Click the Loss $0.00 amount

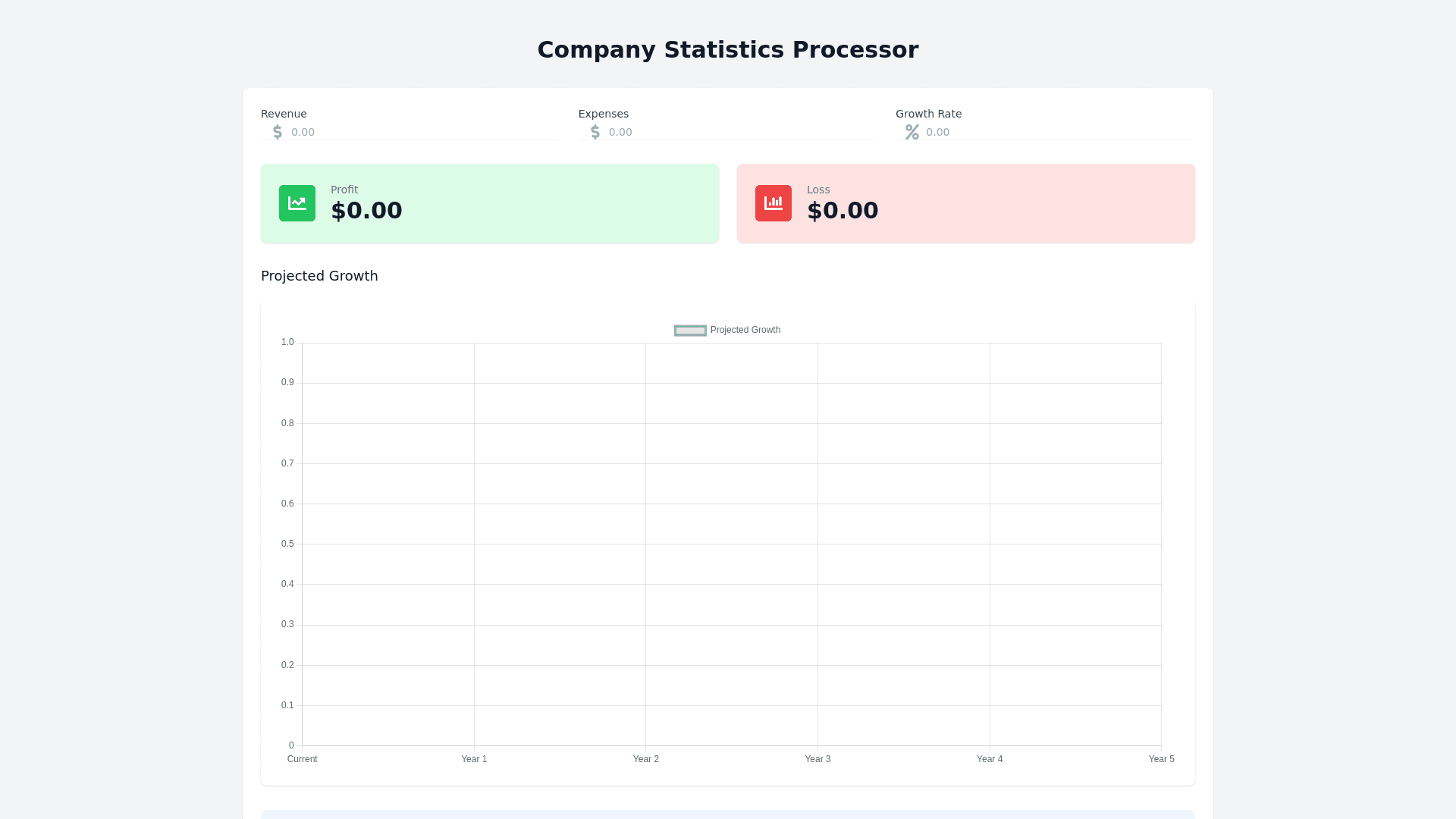[x=843, y=211]
